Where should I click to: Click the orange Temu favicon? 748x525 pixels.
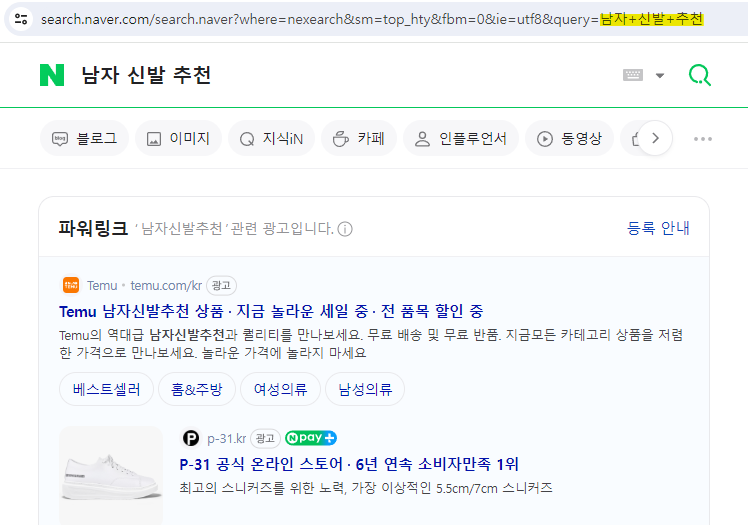point(71,285)
